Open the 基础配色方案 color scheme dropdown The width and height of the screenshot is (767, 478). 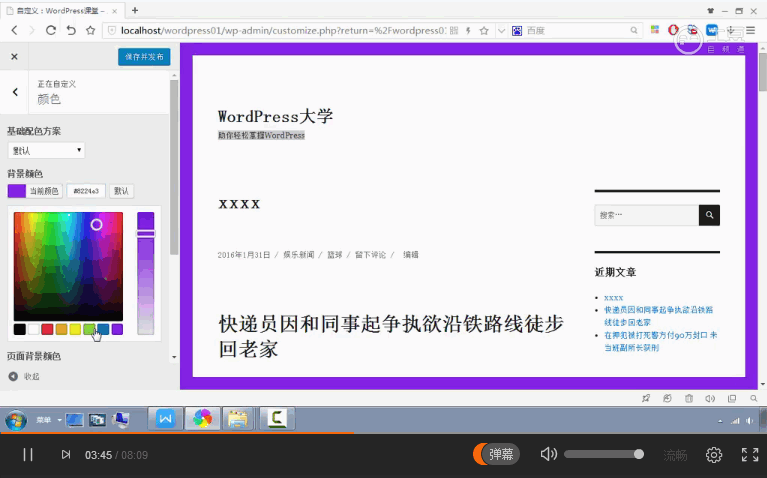(x=46, y=150)
